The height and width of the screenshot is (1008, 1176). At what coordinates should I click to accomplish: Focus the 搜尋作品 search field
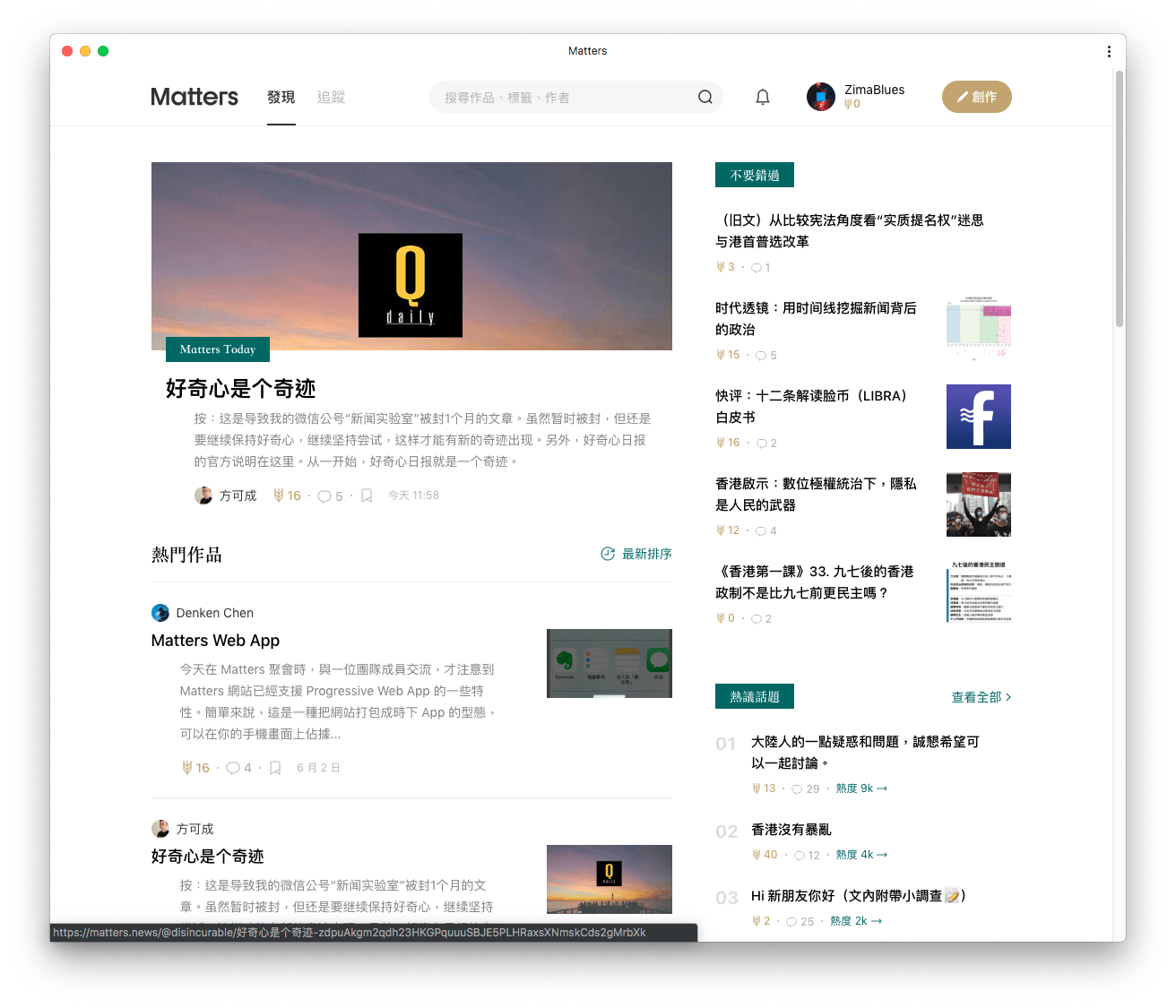(576, 97)
